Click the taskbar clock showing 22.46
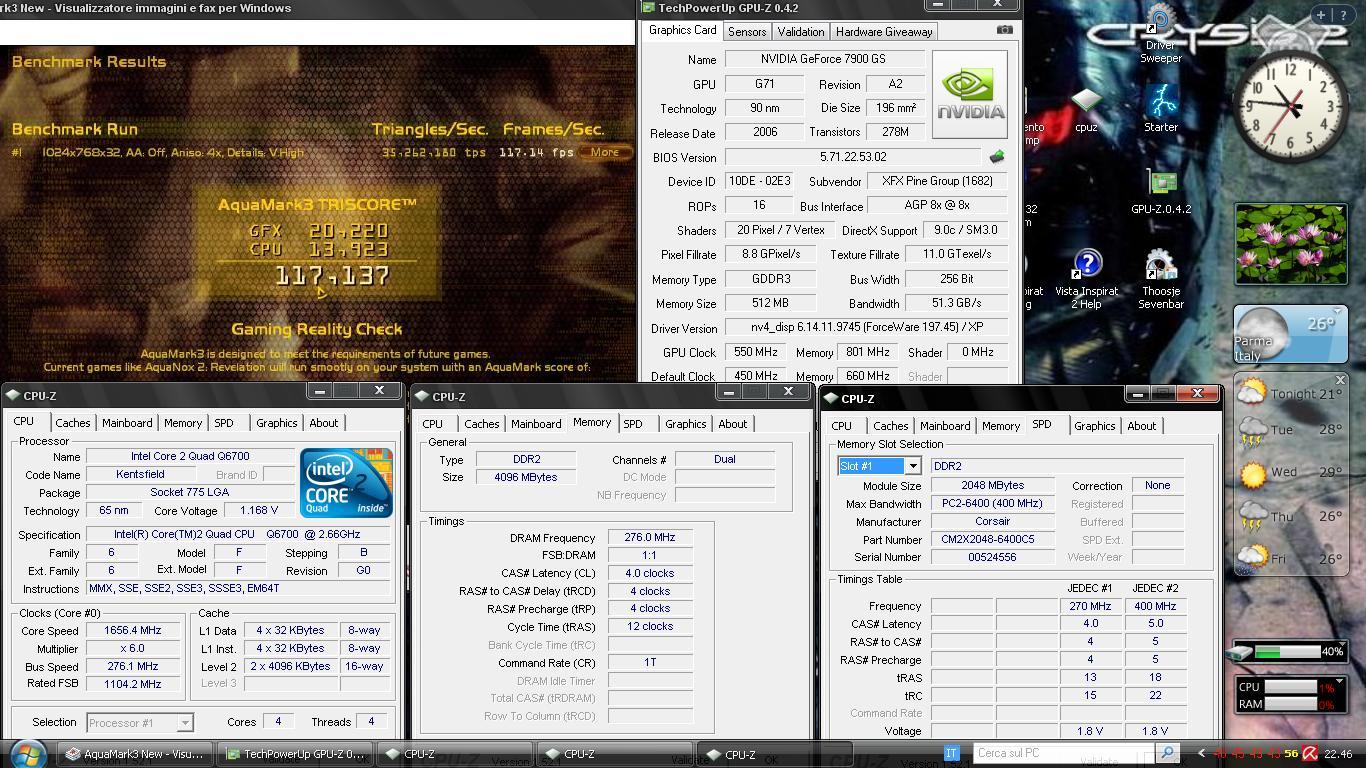The width and height of the screenshot is (1366, 768). [1338, 754]
